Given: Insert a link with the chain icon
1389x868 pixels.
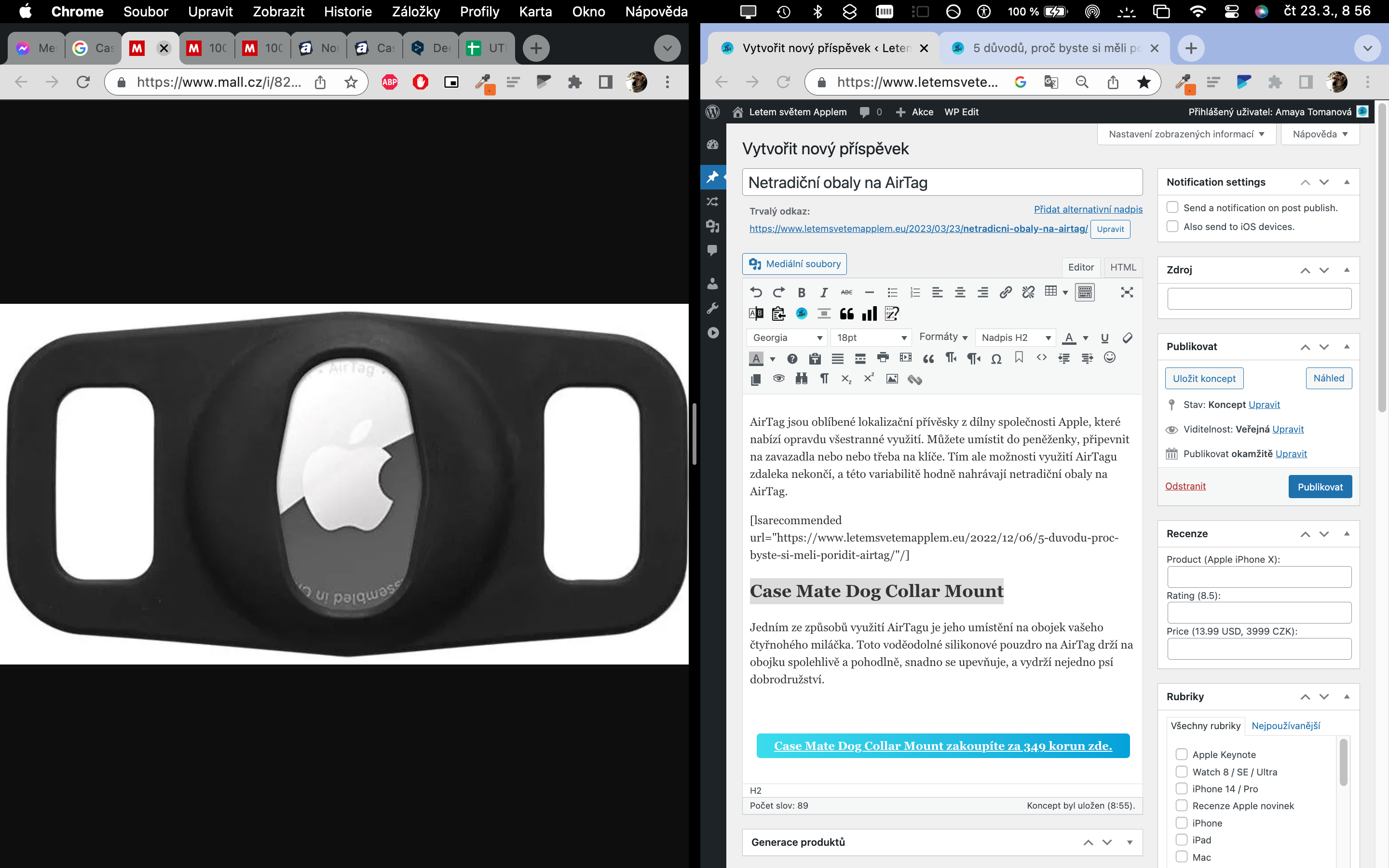Looking at the screenshot, I should tap(1005, 292).
